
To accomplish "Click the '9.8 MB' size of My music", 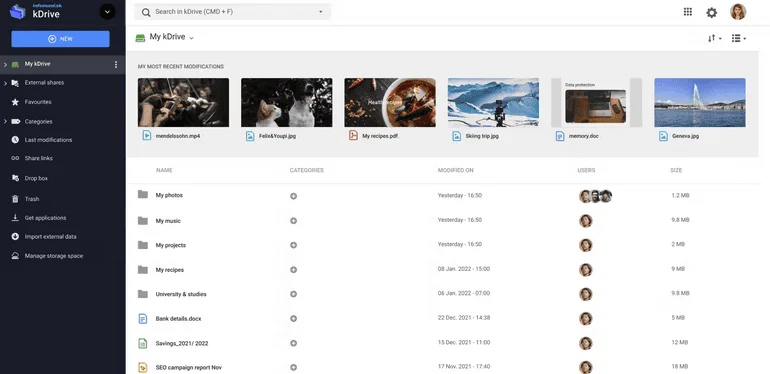I will pos(680,220).
